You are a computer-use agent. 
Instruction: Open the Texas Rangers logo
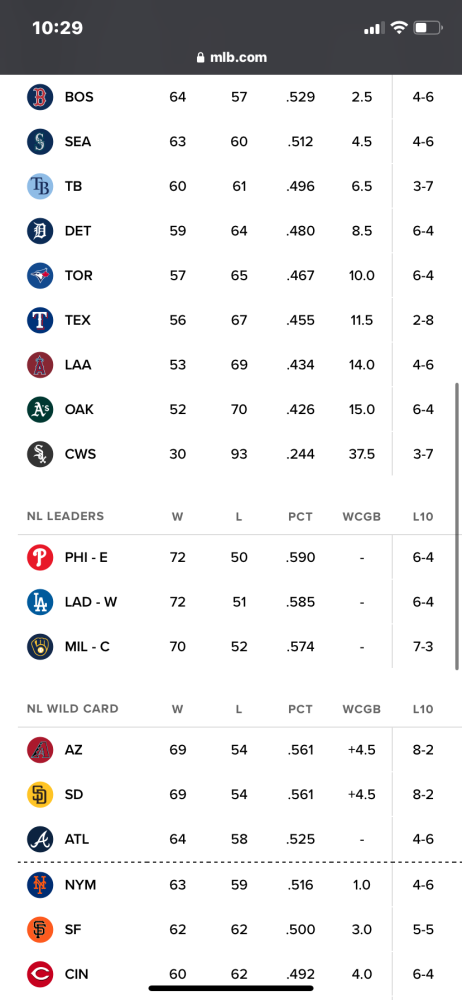click(x=40, y=320)
